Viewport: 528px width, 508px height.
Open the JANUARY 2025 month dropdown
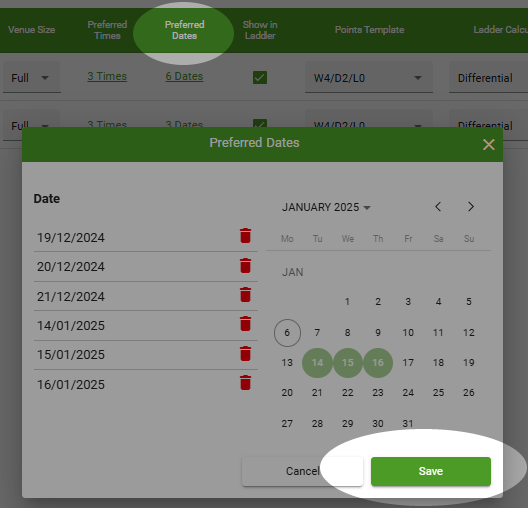coord(326,207)
